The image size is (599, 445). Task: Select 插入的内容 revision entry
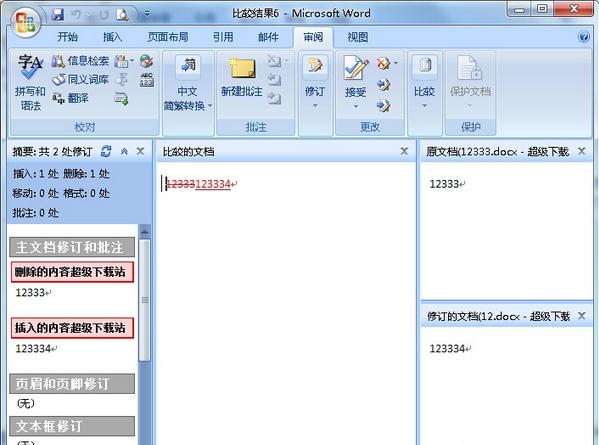coord(72,328)
